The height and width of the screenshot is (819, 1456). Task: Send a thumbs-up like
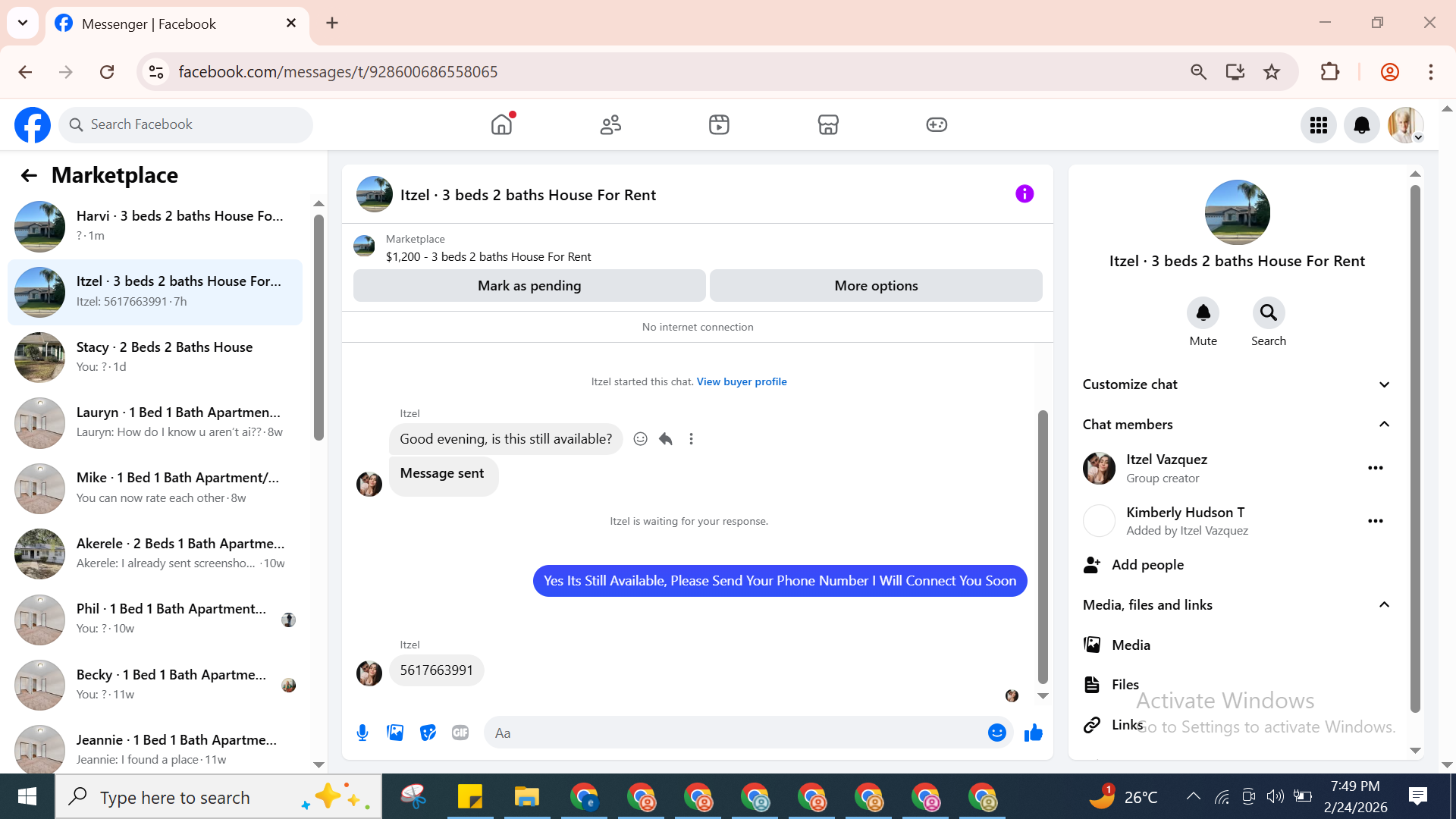click(1033, 733)
